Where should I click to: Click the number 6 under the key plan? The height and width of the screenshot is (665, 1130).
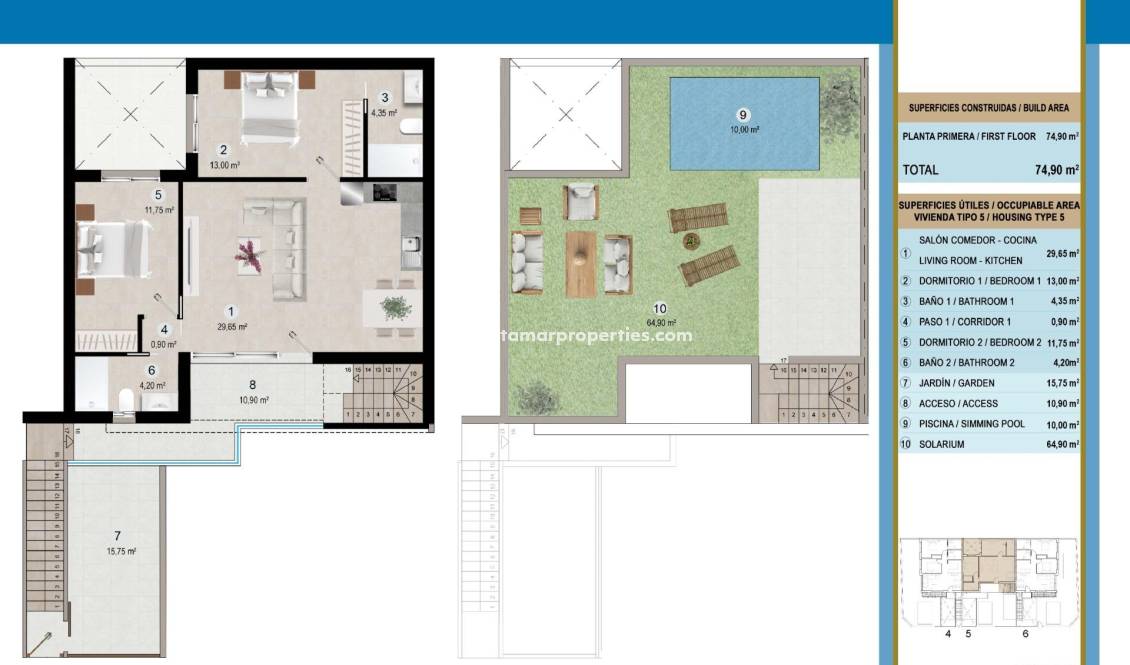pos(1025,634)
